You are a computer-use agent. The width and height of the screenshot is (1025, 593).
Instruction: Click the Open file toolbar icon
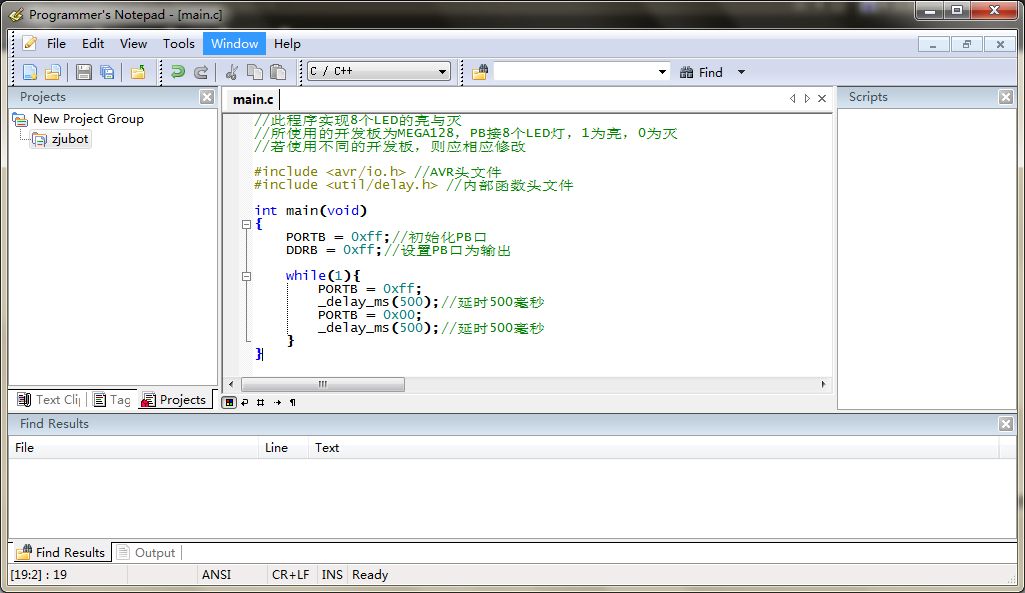pos(53,72)
